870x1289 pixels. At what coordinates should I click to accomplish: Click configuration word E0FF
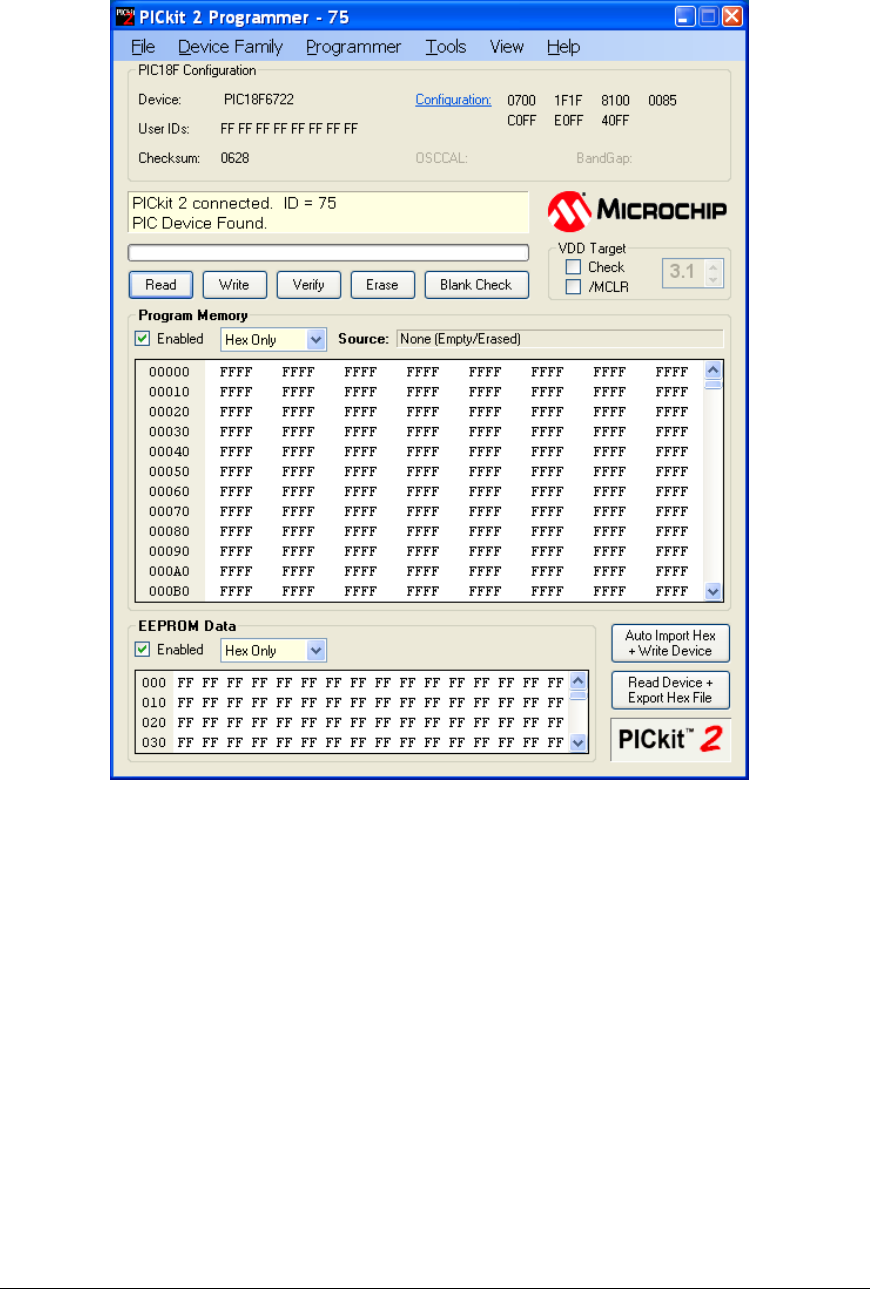pyautogui.click(x=569, y=120)
